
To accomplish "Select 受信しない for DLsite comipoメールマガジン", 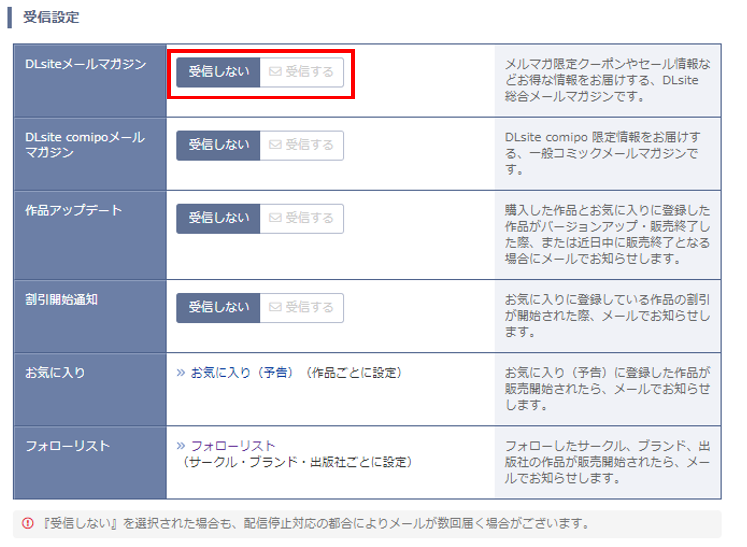I will coord(218,145).
